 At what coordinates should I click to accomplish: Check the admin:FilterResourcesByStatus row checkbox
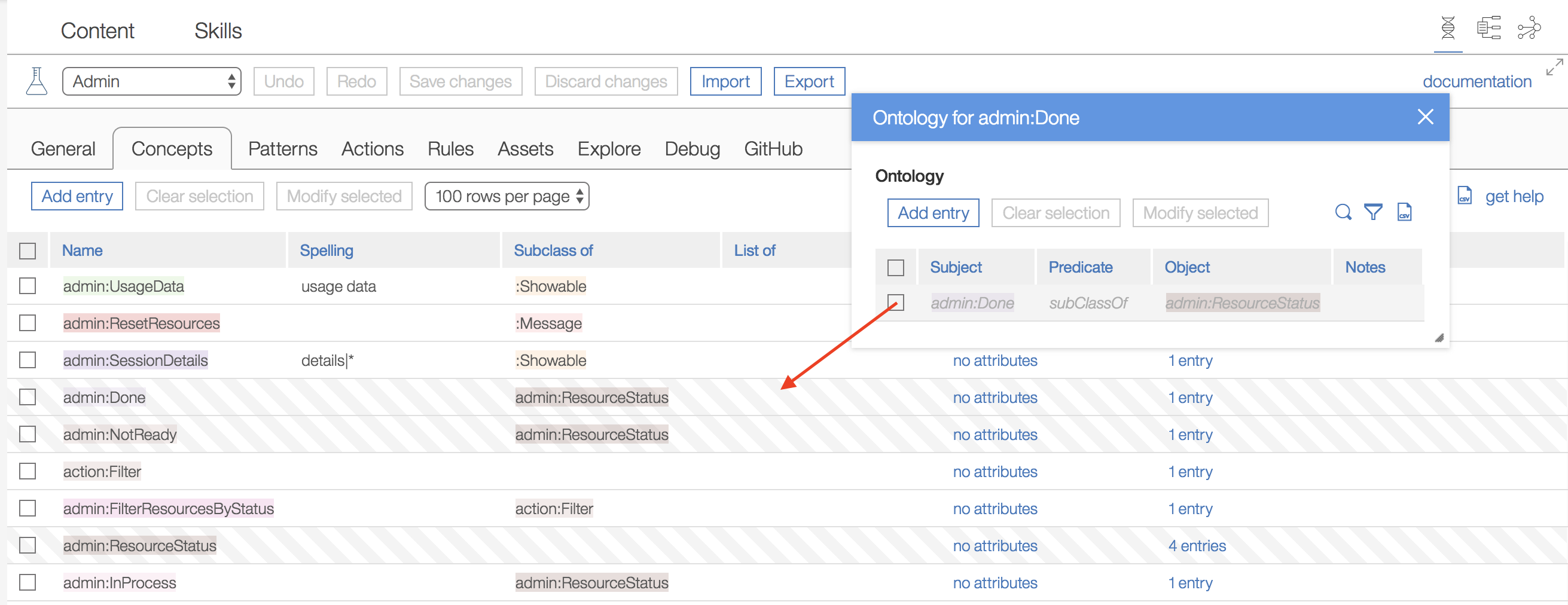coord(28,509)
